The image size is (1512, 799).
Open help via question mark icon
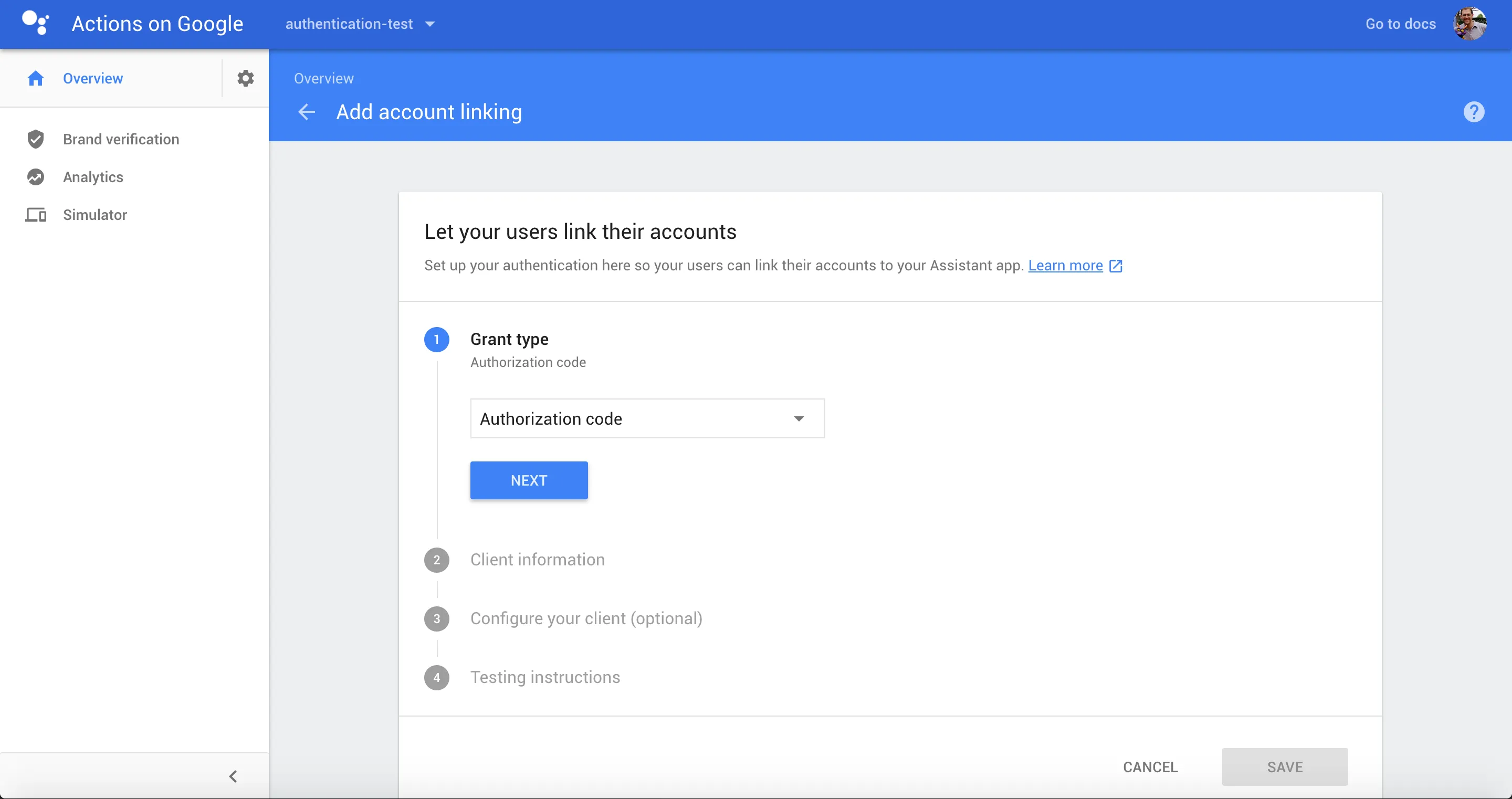tap(1473, 111)
